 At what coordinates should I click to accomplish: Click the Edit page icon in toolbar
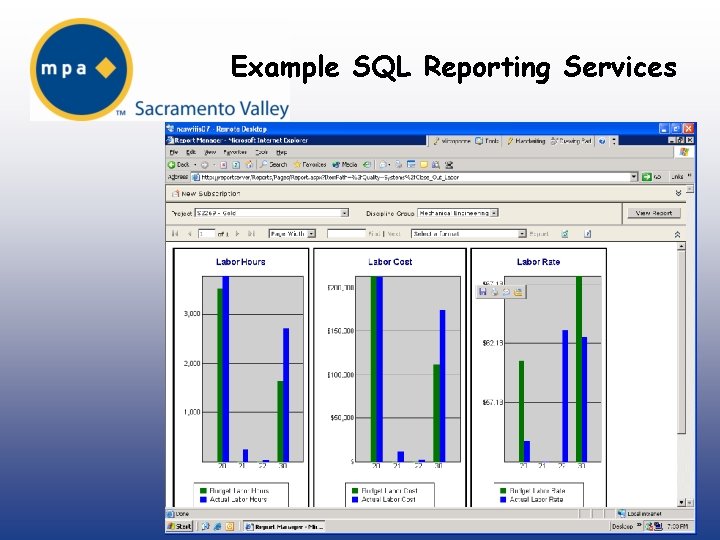point(411,164)
